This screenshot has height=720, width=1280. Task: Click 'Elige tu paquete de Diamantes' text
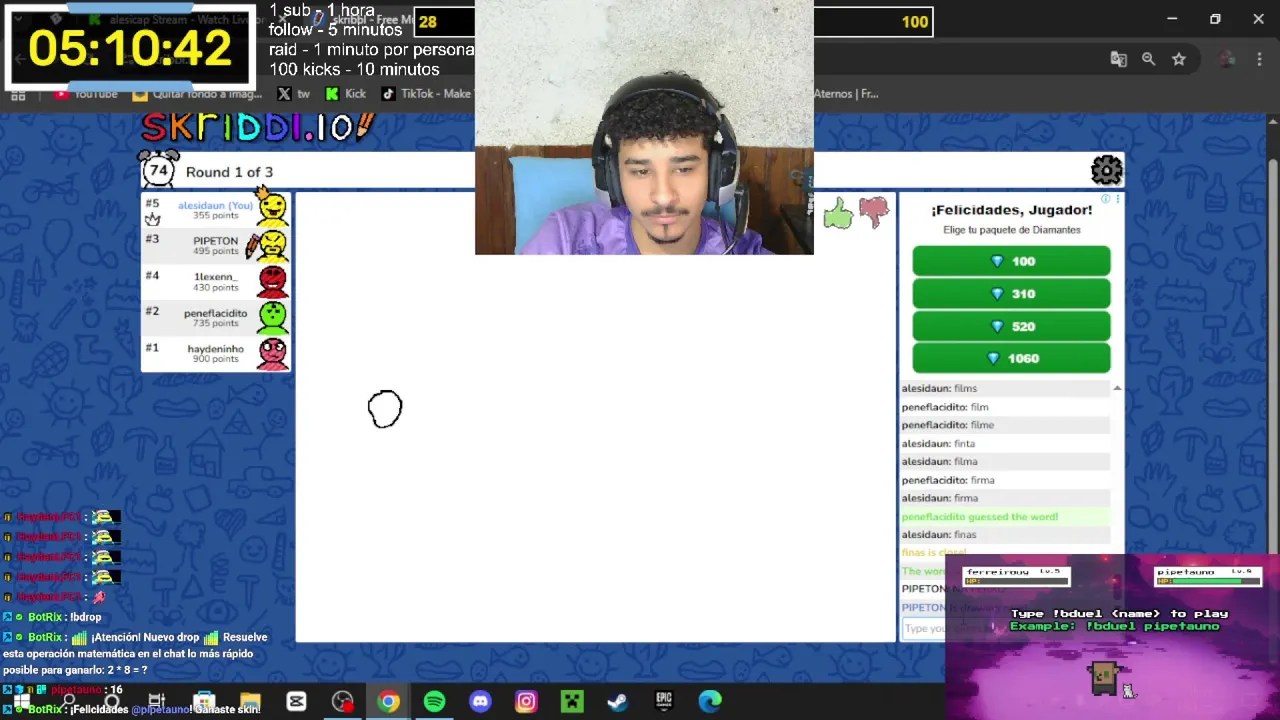(x=1011, y=230)
